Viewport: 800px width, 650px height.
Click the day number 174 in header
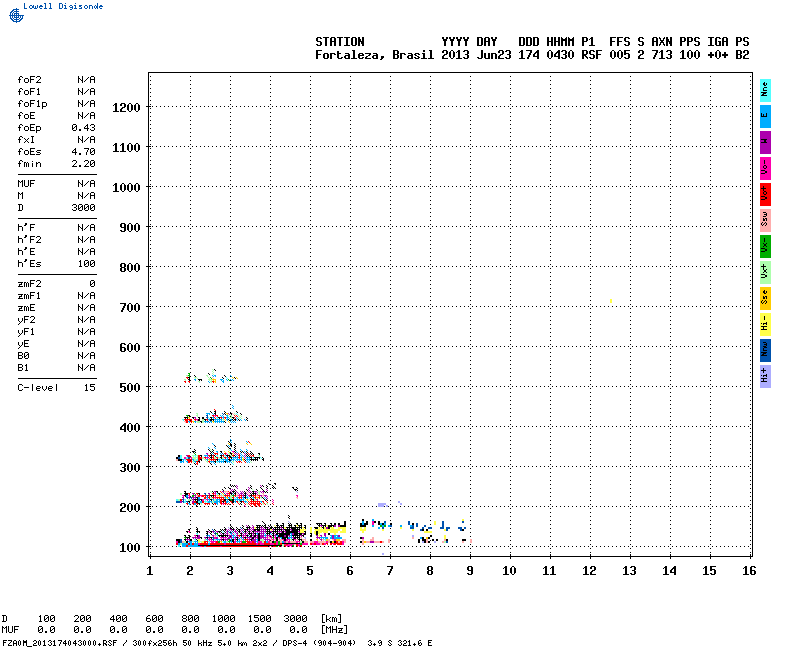point(529,55)
